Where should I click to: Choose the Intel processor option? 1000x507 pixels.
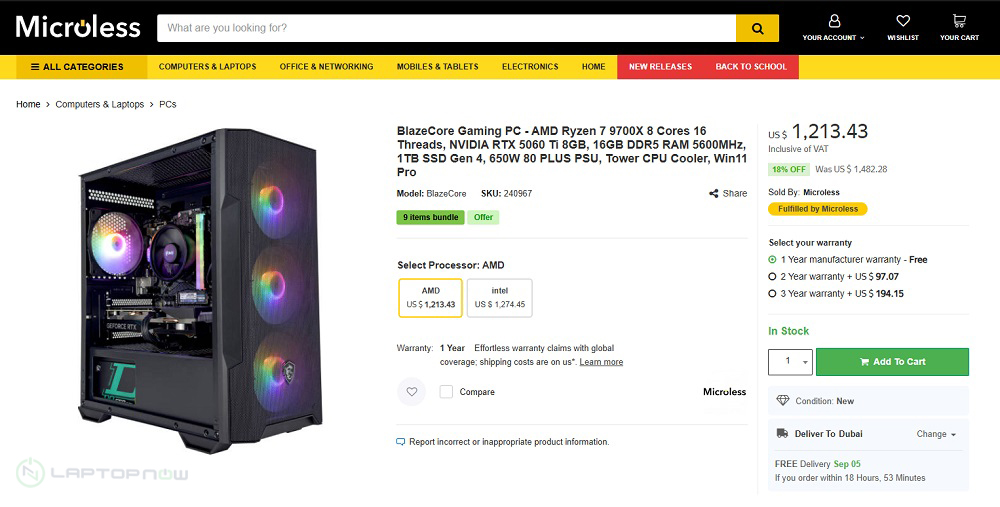[x=499, y=297]
